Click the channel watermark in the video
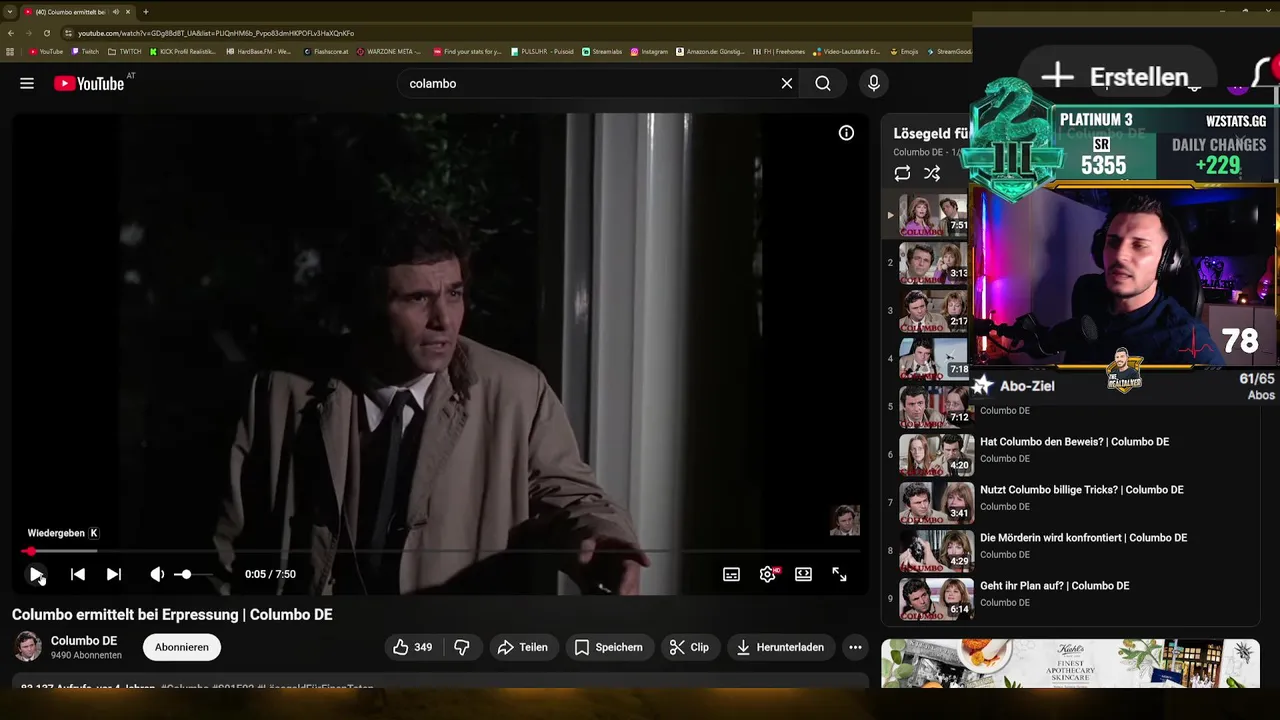Image resolution: width=1280 pixels, height=720 pixels. click(x=845, y=520)
